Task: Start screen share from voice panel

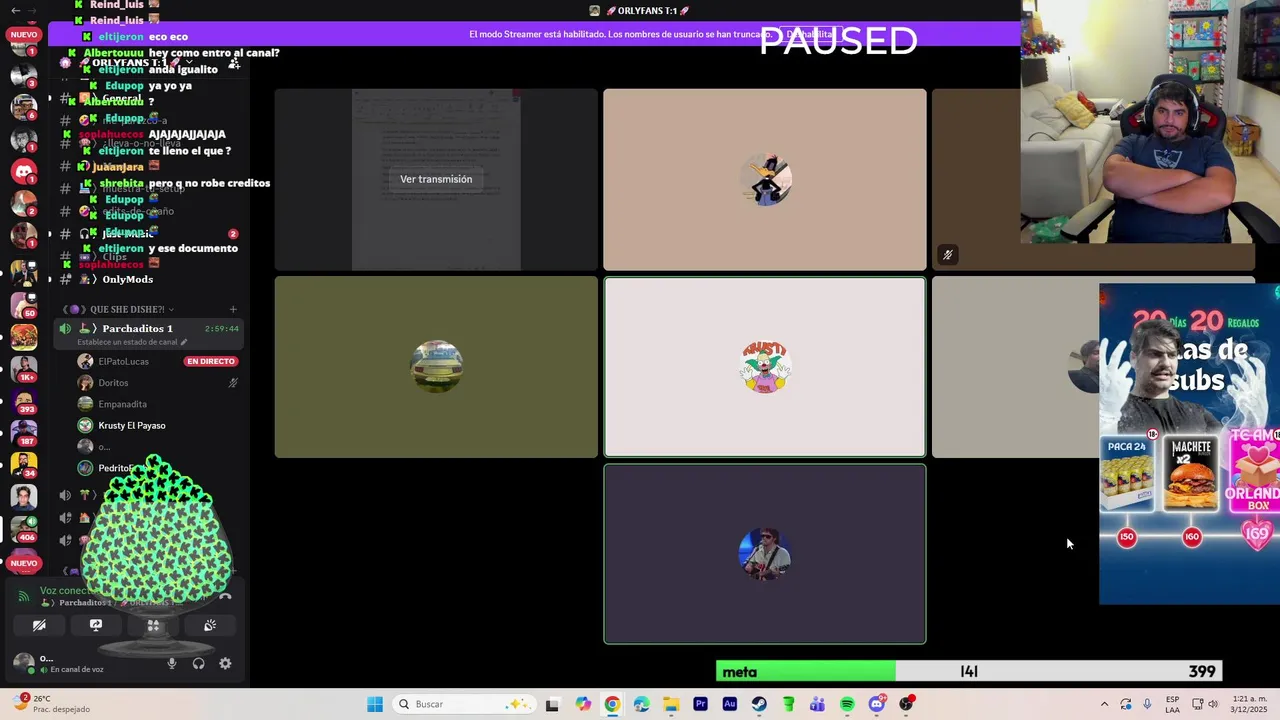Action: (x=96, y=625)
